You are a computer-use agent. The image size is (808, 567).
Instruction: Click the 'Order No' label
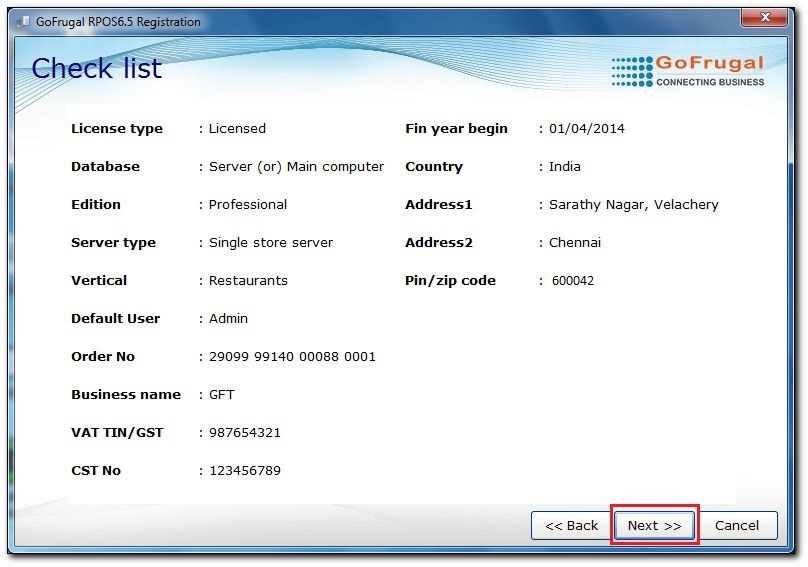pyautogui.click(x=103, y=357)
